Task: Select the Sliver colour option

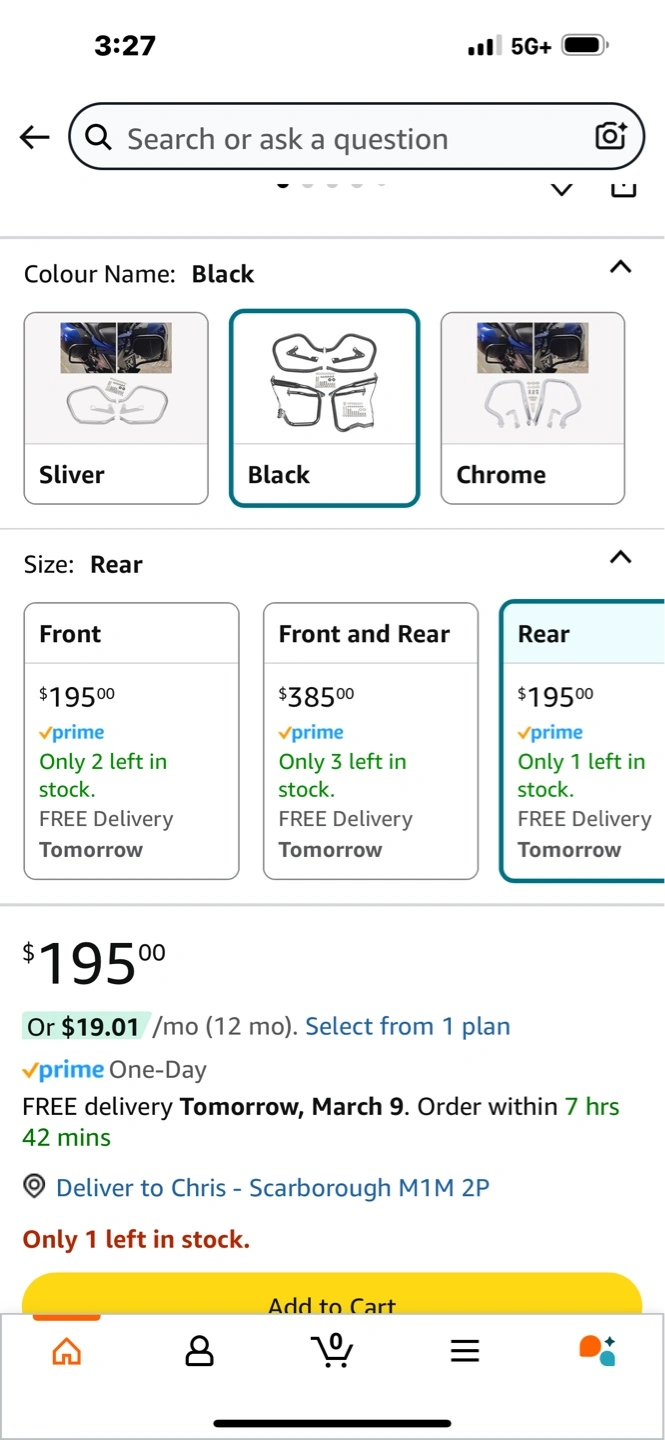Action: click(116, 408)
